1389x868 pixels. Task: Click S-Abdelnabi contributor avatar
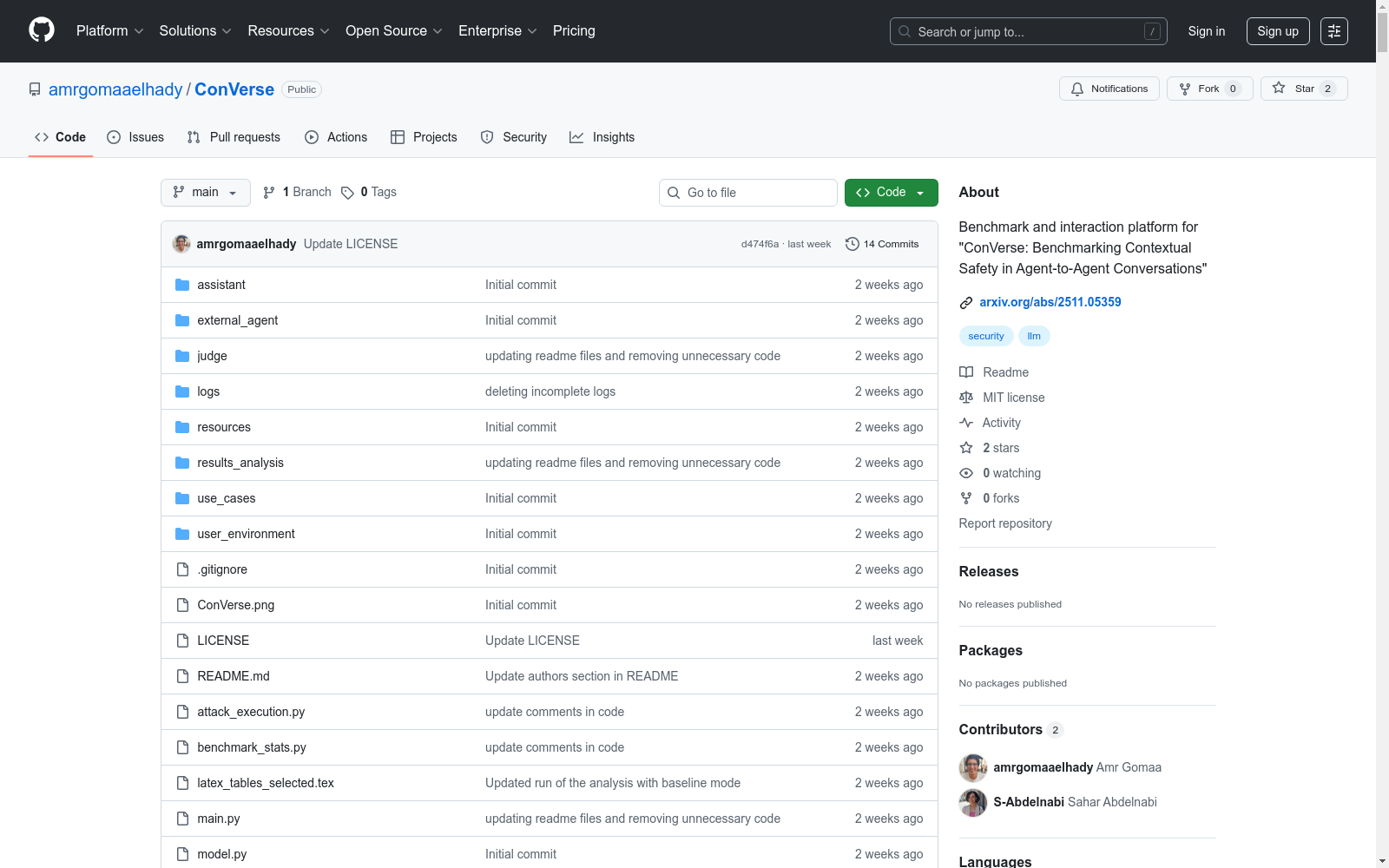coord(973,802)
